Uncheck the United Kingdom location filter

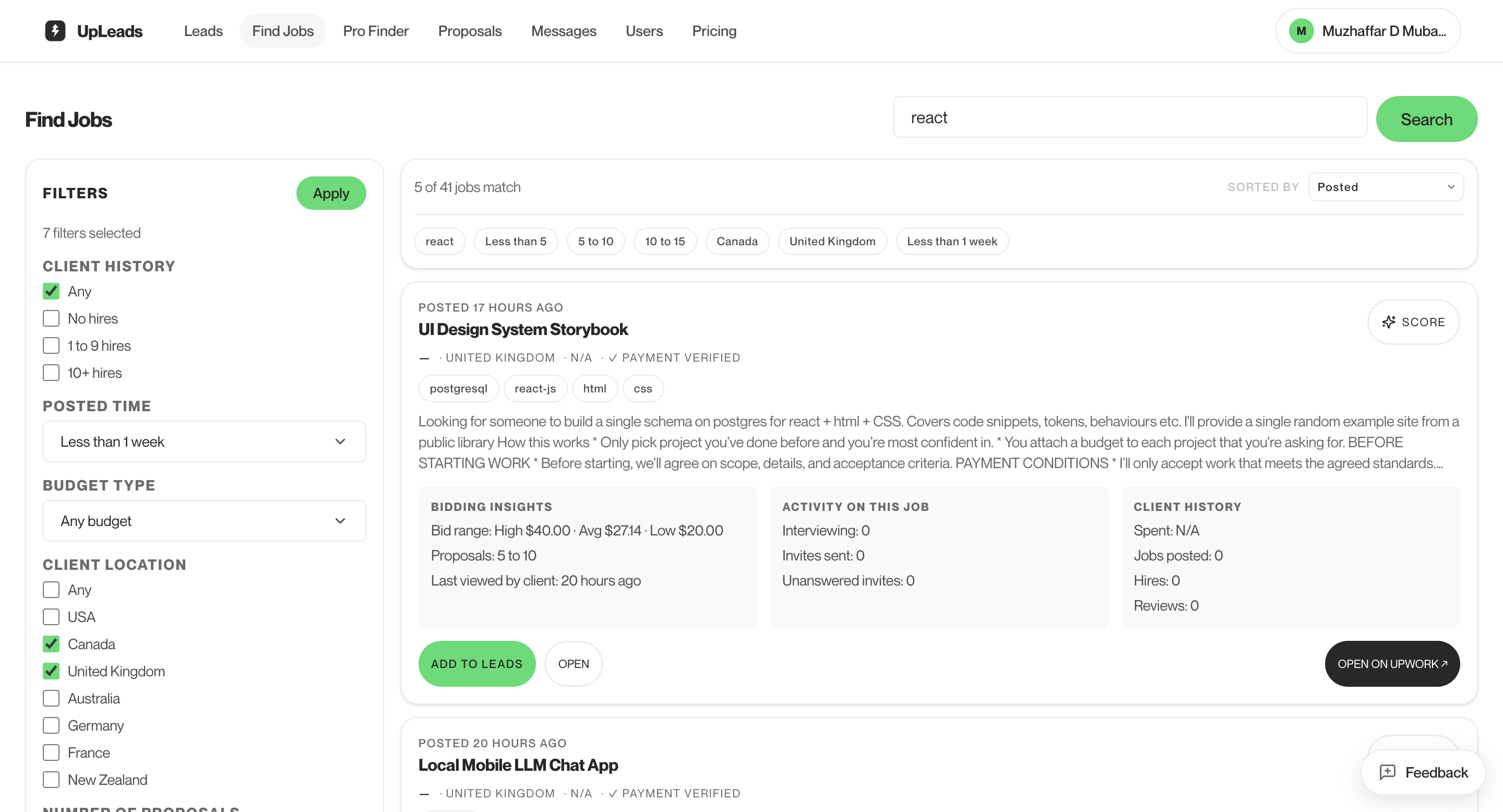point(51,671)
